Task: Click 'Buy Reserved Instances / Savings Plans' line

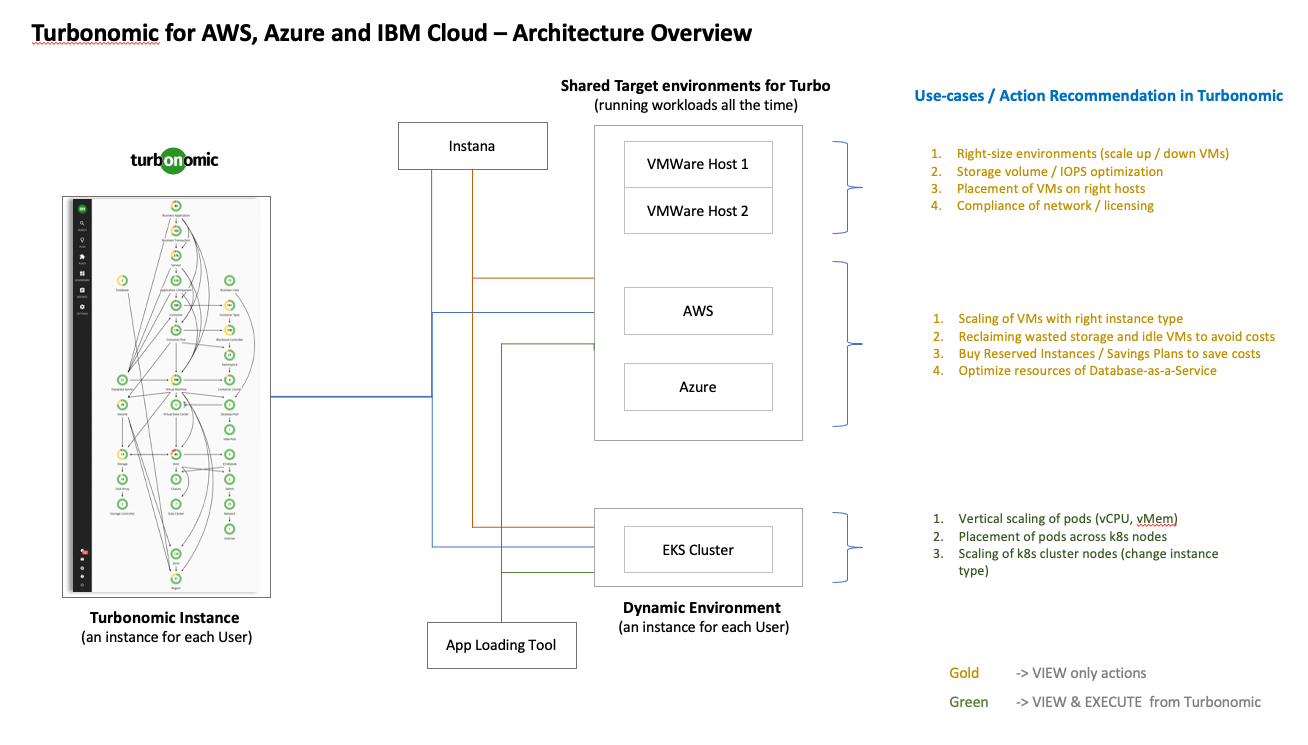Action: coord(1110,354)
